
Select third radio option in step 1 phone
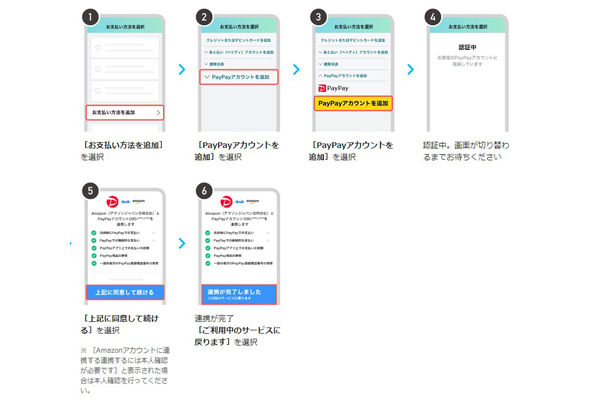(98, 91)
